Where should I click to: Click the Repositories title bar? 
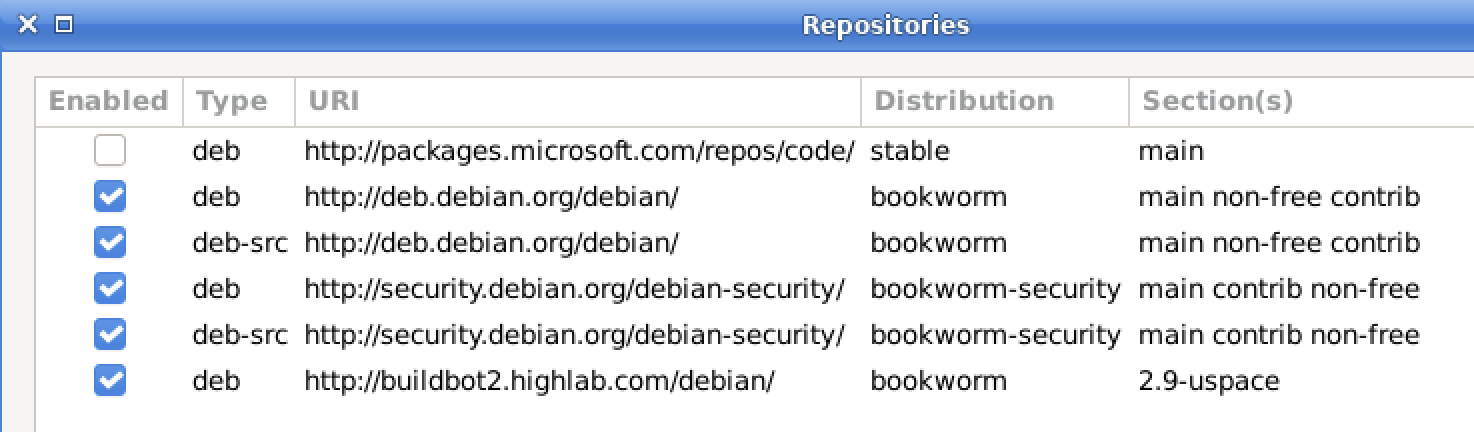tap(886, 25)
